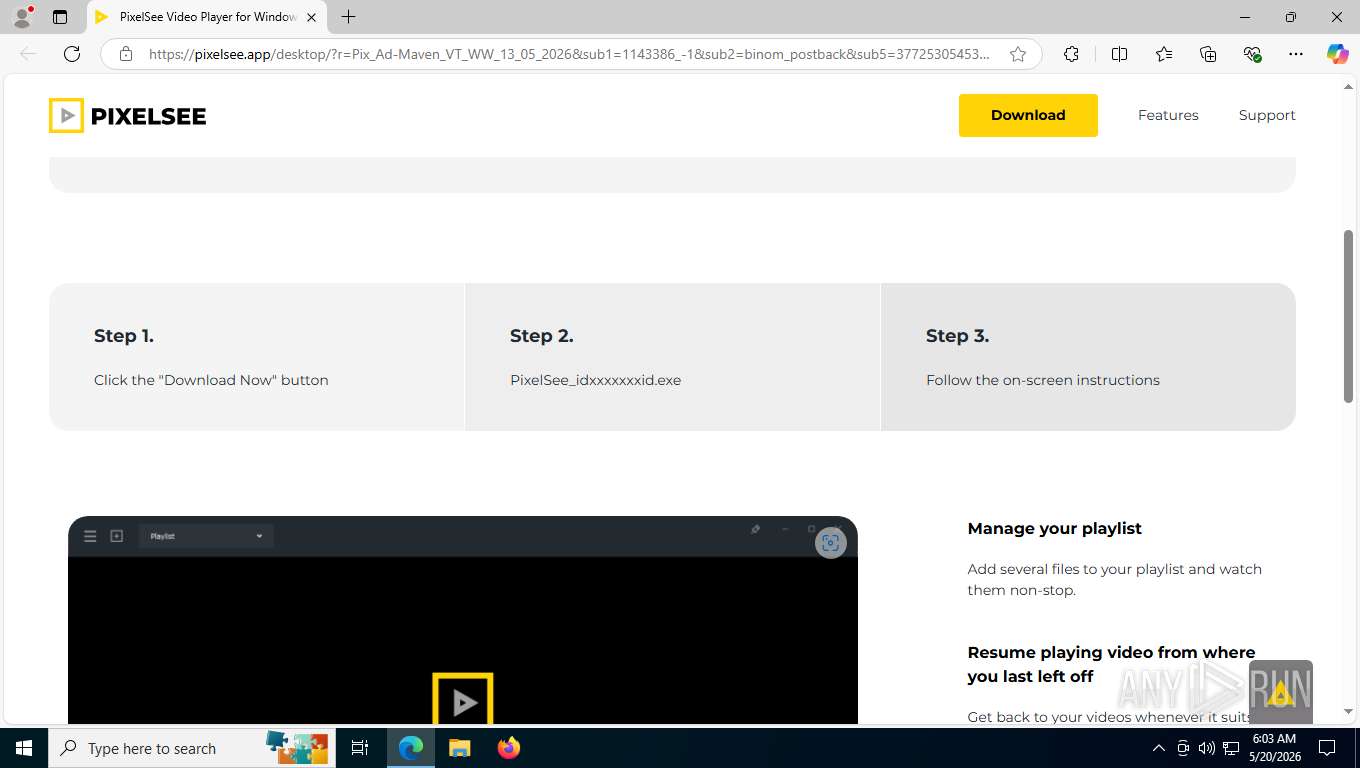Close the PixelSee Video Player tab
The image size is (1360, 768).
(311, 17)
